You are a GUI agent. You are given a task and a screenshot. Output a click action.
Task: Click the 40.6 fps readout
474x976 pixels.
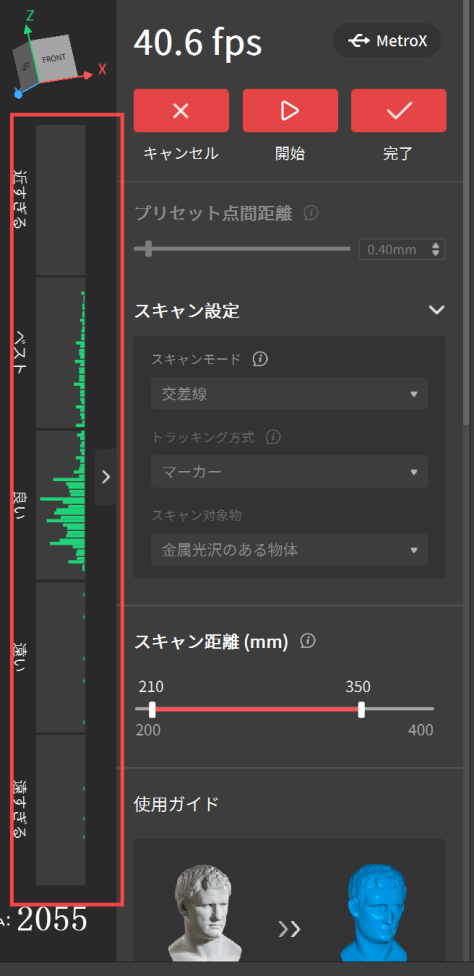(x=198, y=43)
